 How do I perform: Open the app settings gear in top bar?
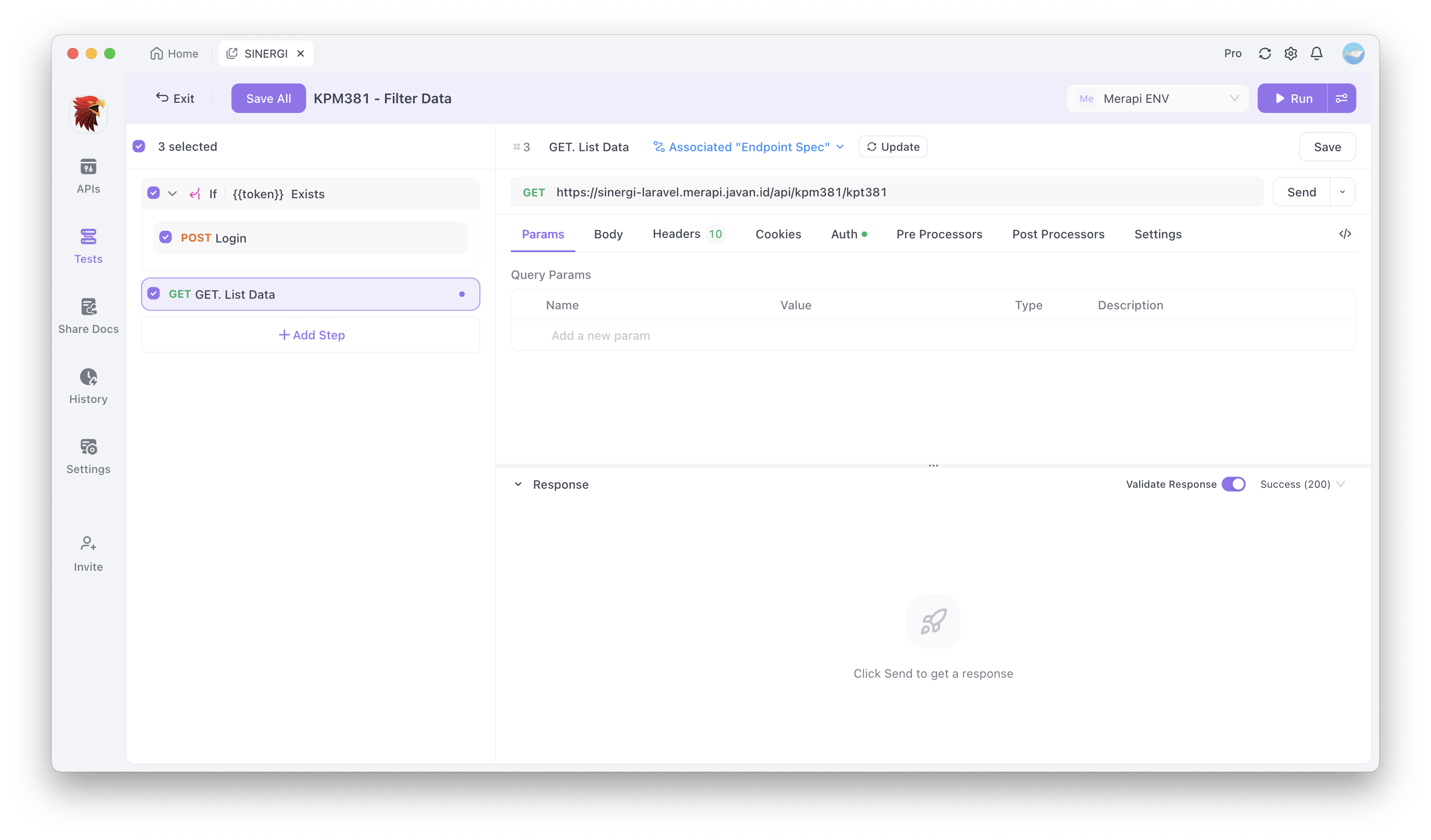pos(1291,53)
